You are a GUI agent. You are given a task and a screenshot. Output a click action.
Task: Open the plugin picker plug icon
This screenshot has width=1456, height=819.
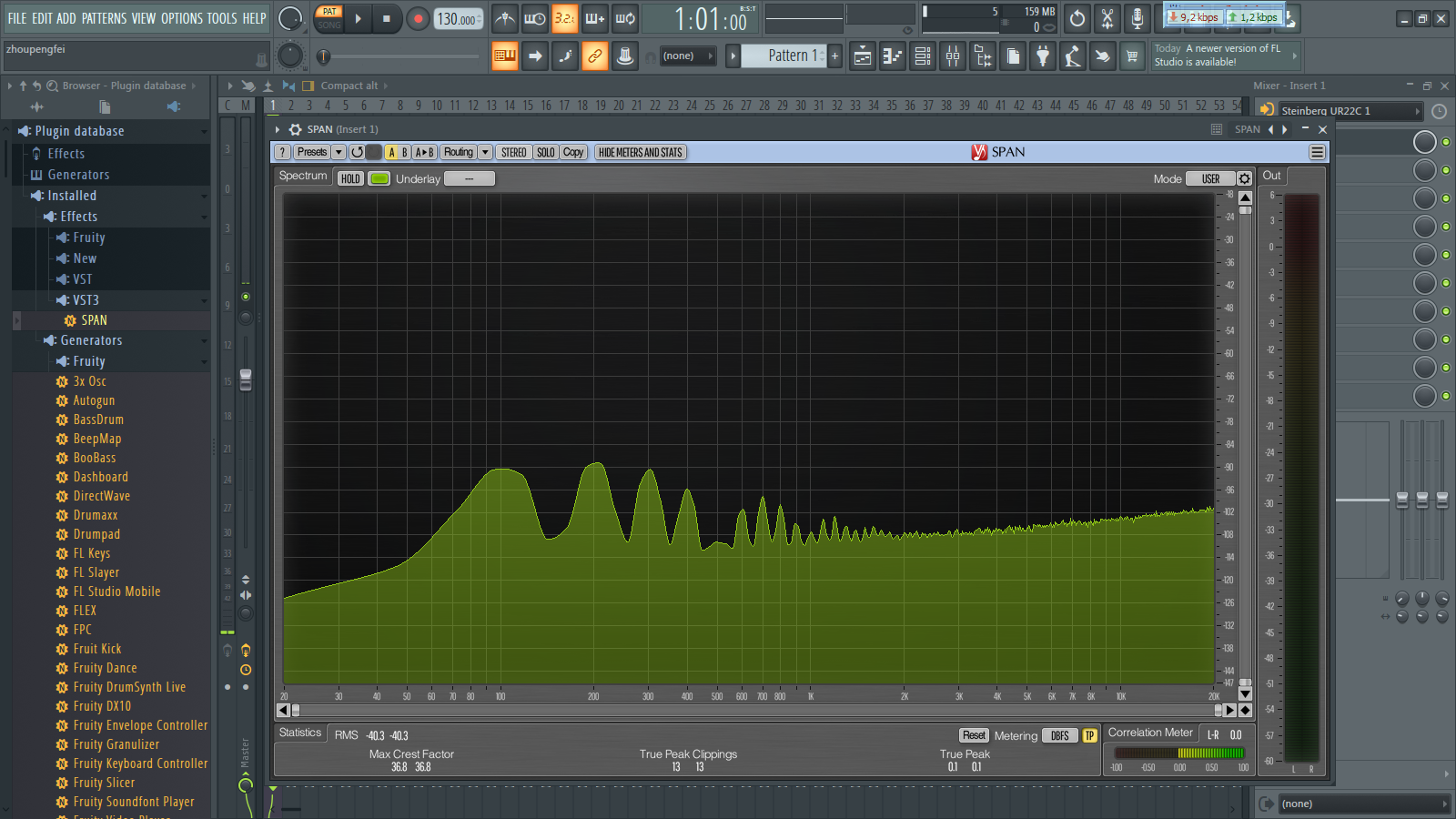(1043, 56)
